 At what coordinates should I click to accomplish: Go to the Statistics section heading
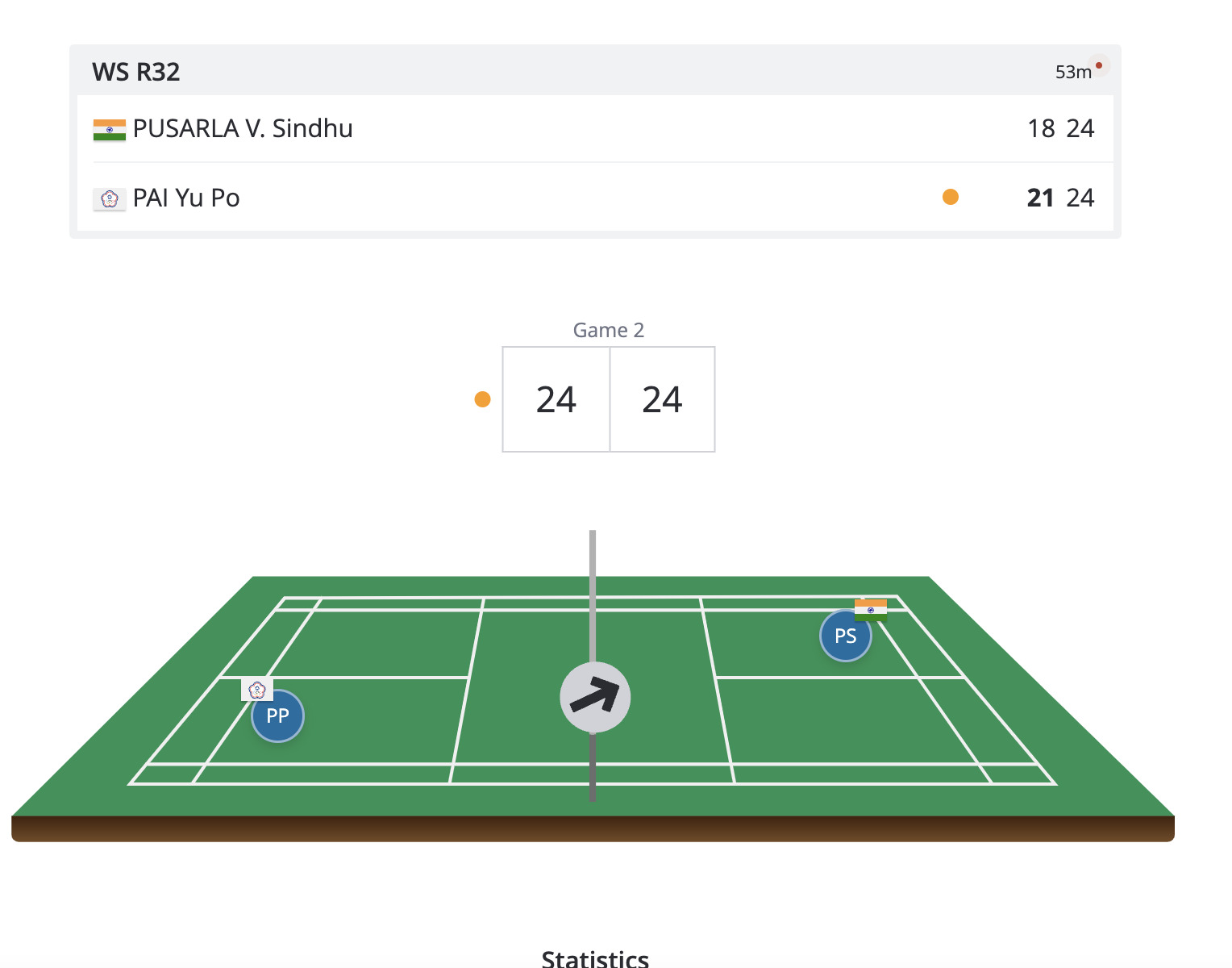pos(595,958)
